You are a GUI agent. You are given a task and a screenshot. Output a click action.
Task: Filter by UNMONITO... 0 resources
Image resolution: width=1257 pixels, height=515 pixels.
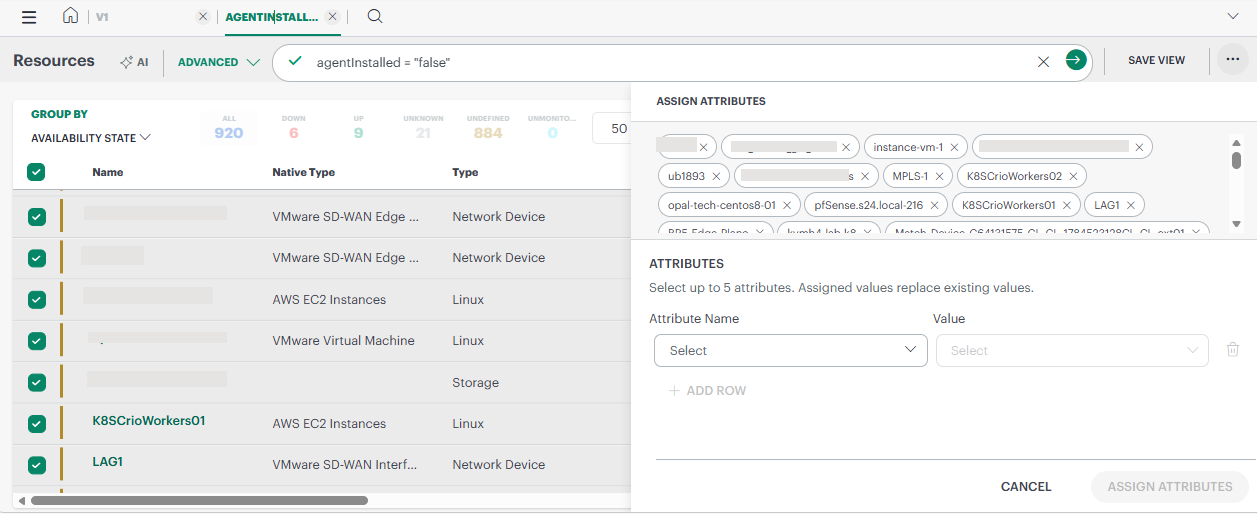pos(552,127)
